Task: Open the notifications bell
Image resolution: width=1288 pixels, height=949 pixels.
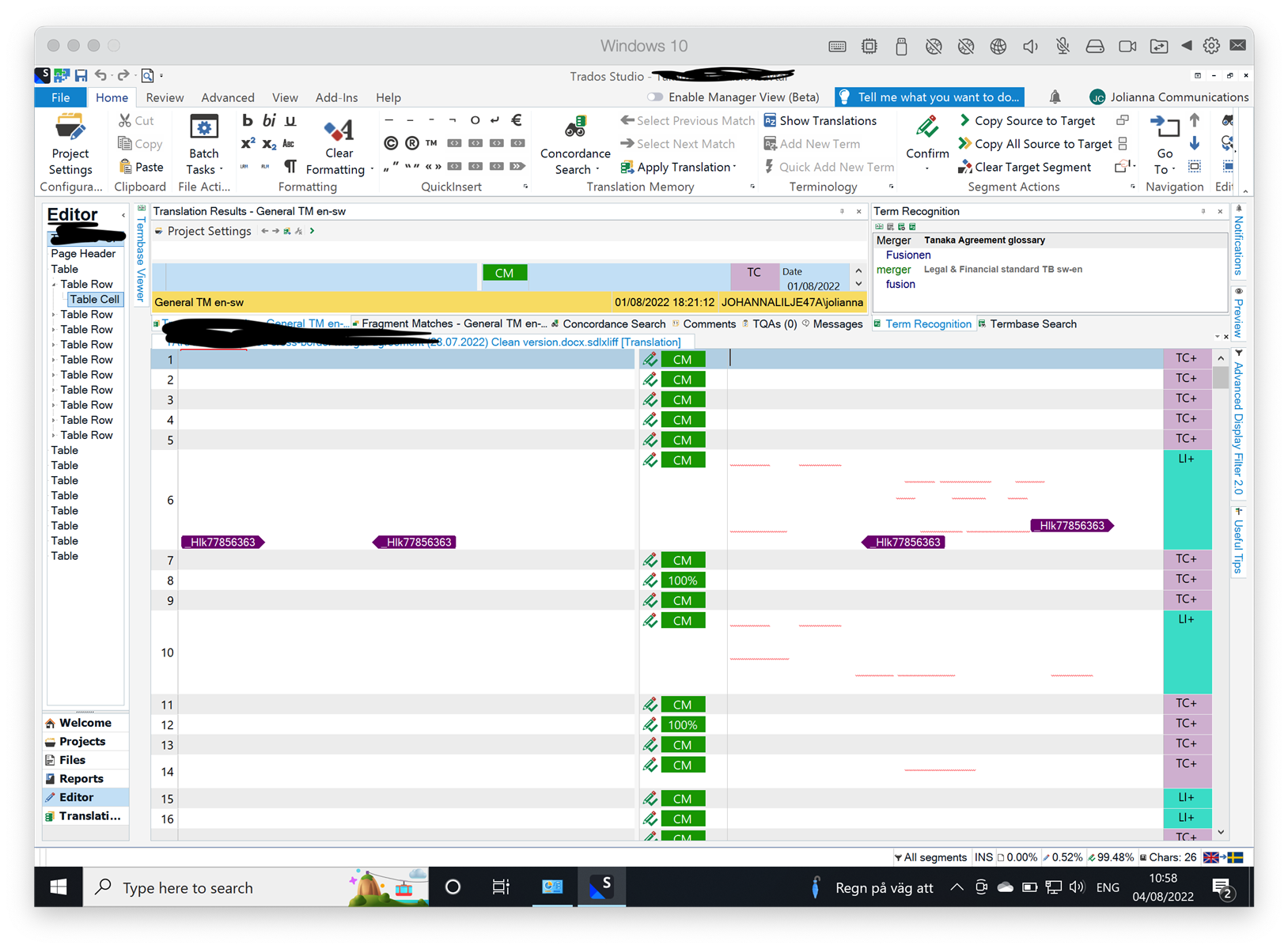Action: click(1055, 96)
